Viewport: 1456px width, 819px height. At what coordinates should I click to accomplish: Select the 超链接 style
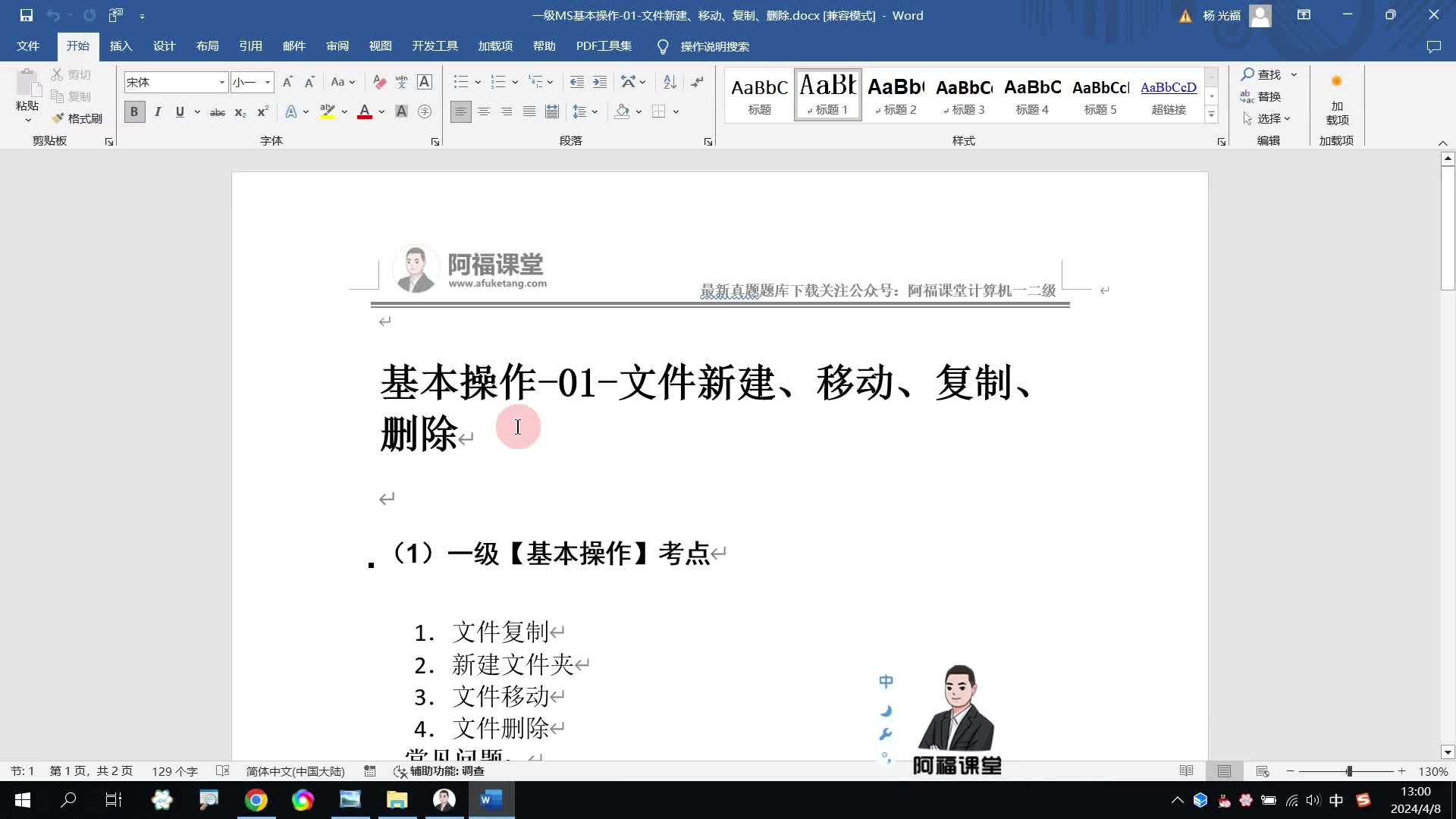1169,95
